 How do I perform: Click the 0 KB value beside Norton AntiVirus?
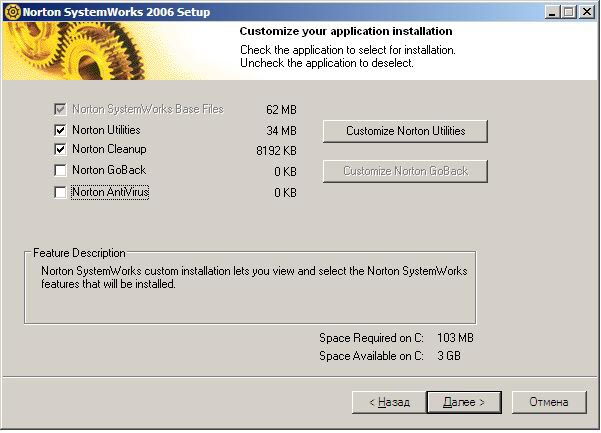pyautogui.click(x=286, y=193)
